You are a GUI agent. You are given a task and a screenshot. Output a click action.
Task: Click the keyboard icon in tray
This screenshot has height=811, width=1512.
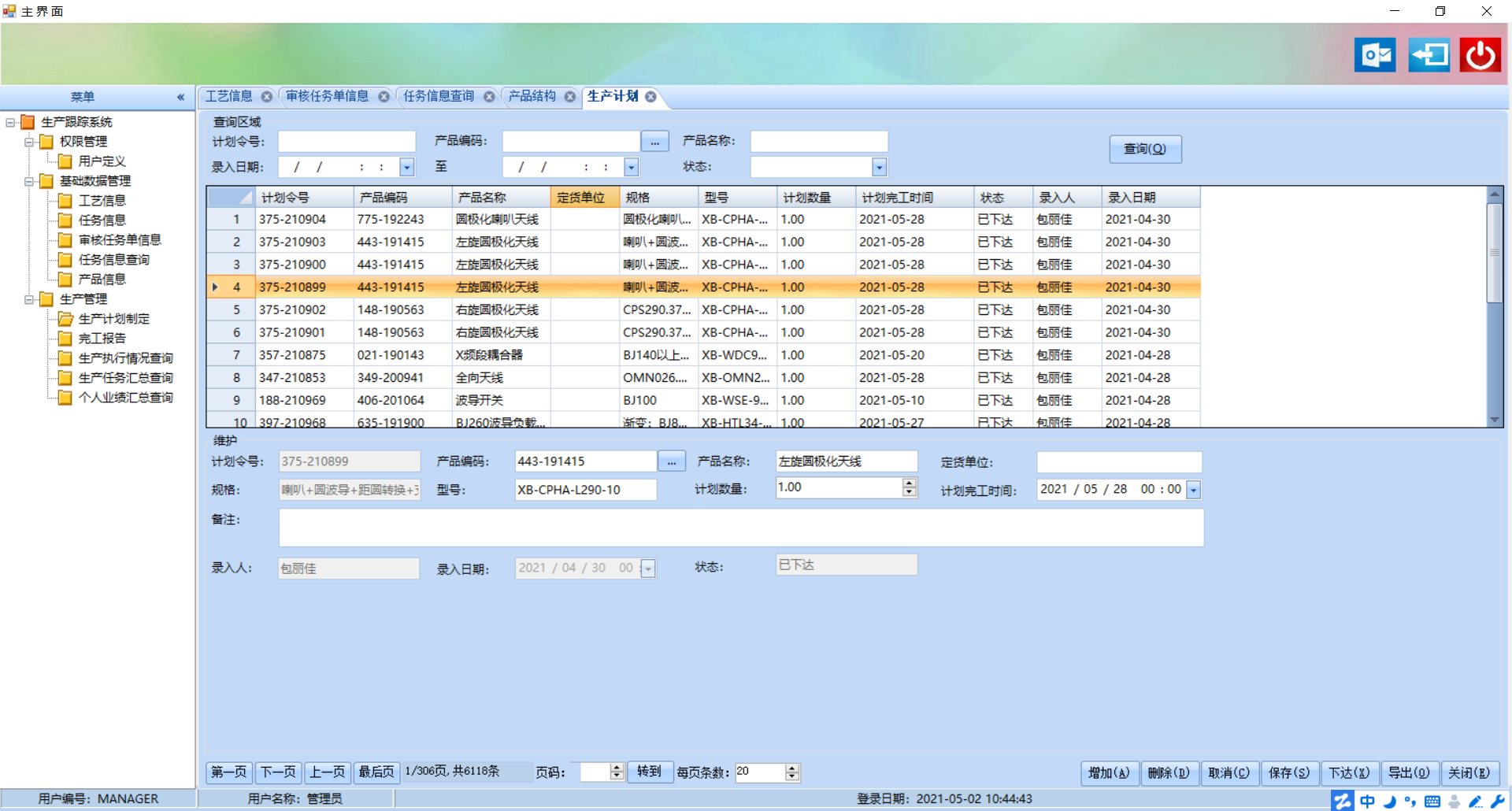coord(1432,802)
